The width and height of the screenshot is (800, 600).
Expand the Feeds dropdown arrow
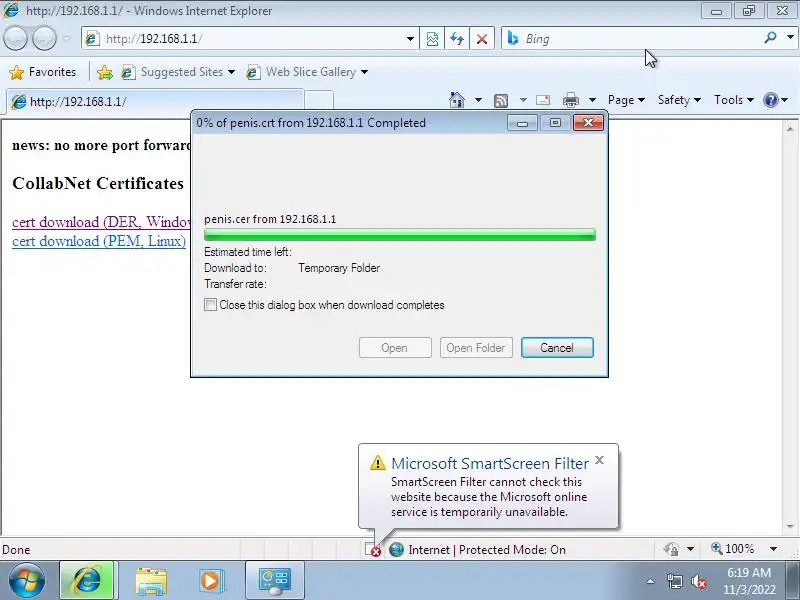523,99
